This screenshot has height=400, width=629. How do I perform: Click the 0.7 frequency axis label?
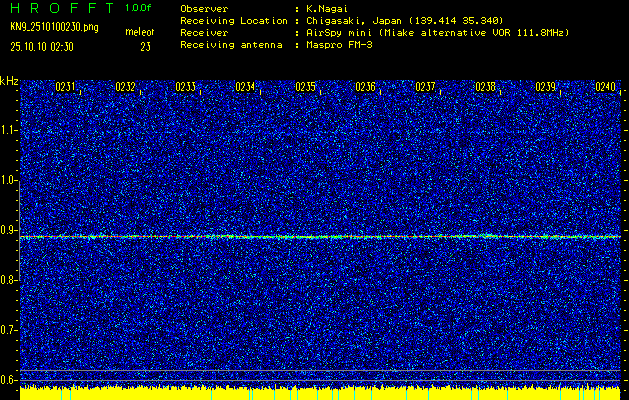[x=9, y=329]
